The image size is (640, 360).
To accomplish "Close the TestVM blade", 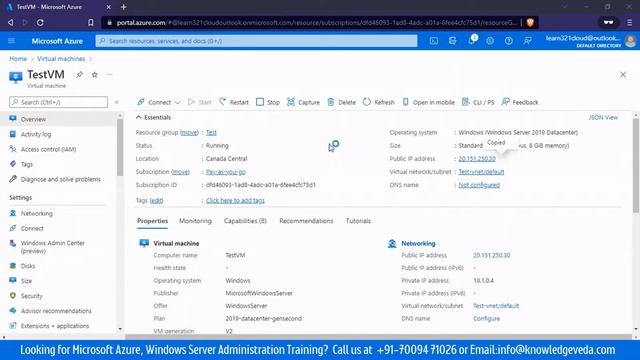I will point(623,75).
